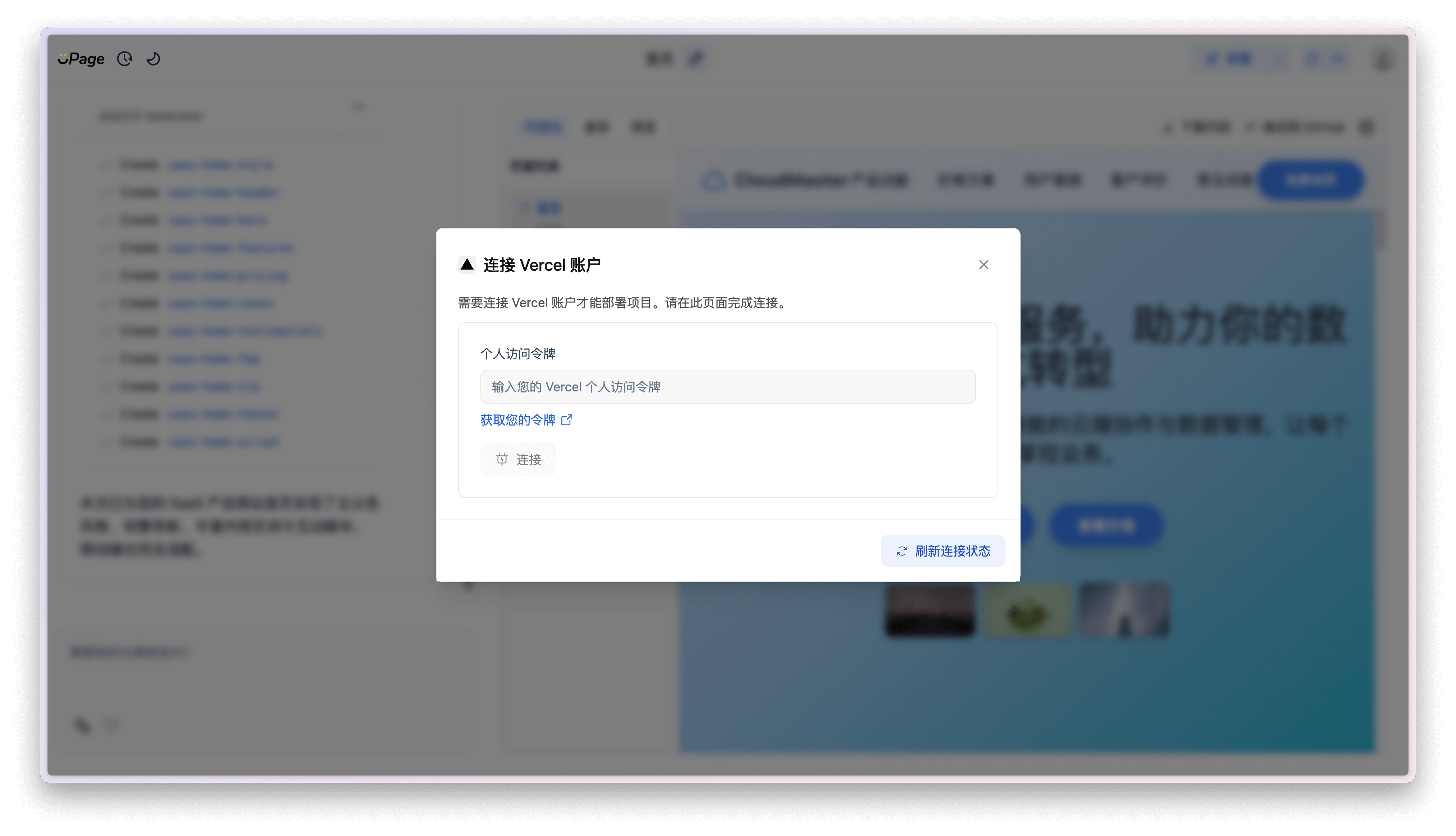Viewport: 1456px width, 836px height.
Task: Click the blurred pencil edit icon at top
Action: (x=696, y=59)
